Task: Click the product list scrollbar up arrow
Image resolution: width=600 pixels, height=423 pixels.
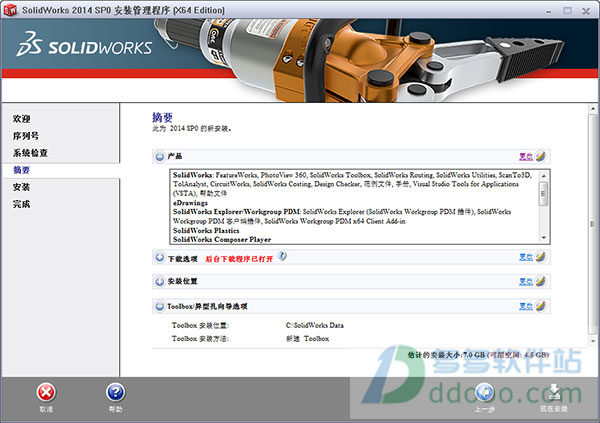Action: tap(544, 175)
